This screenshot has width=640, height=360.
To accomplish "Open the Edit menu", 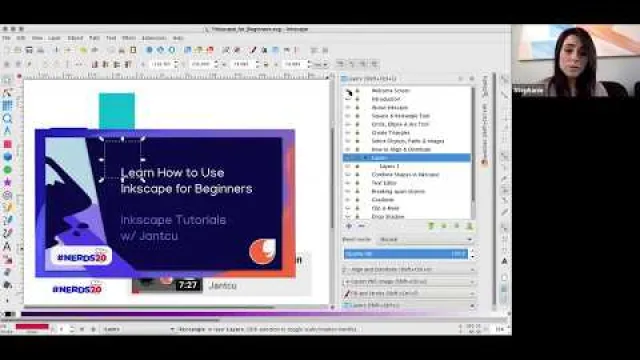I will (x=21, y=38).
